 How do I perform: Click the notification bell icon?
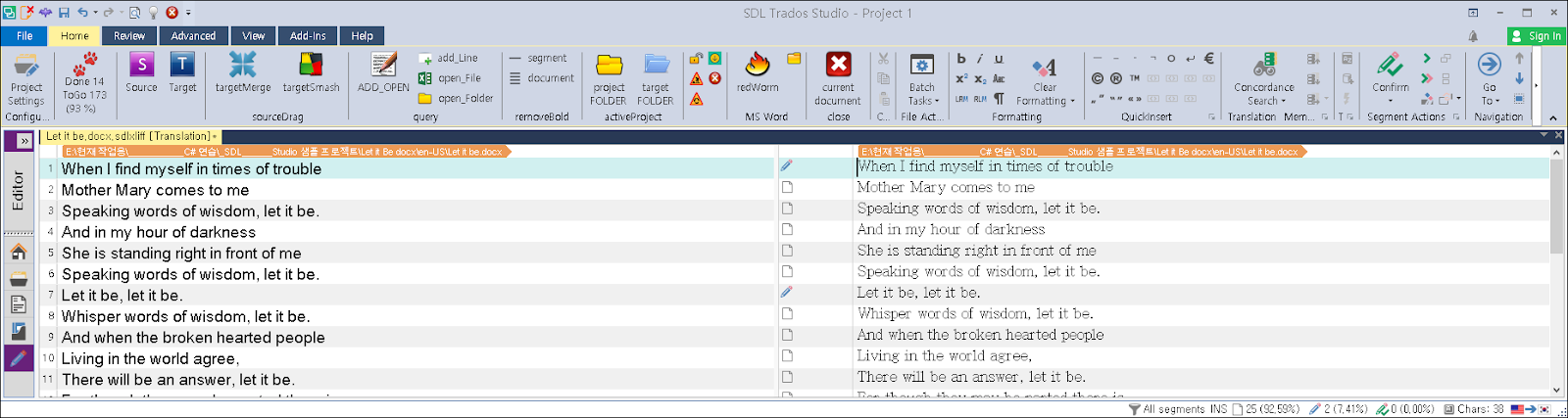pyautogui.click(x=1473, y=36)
